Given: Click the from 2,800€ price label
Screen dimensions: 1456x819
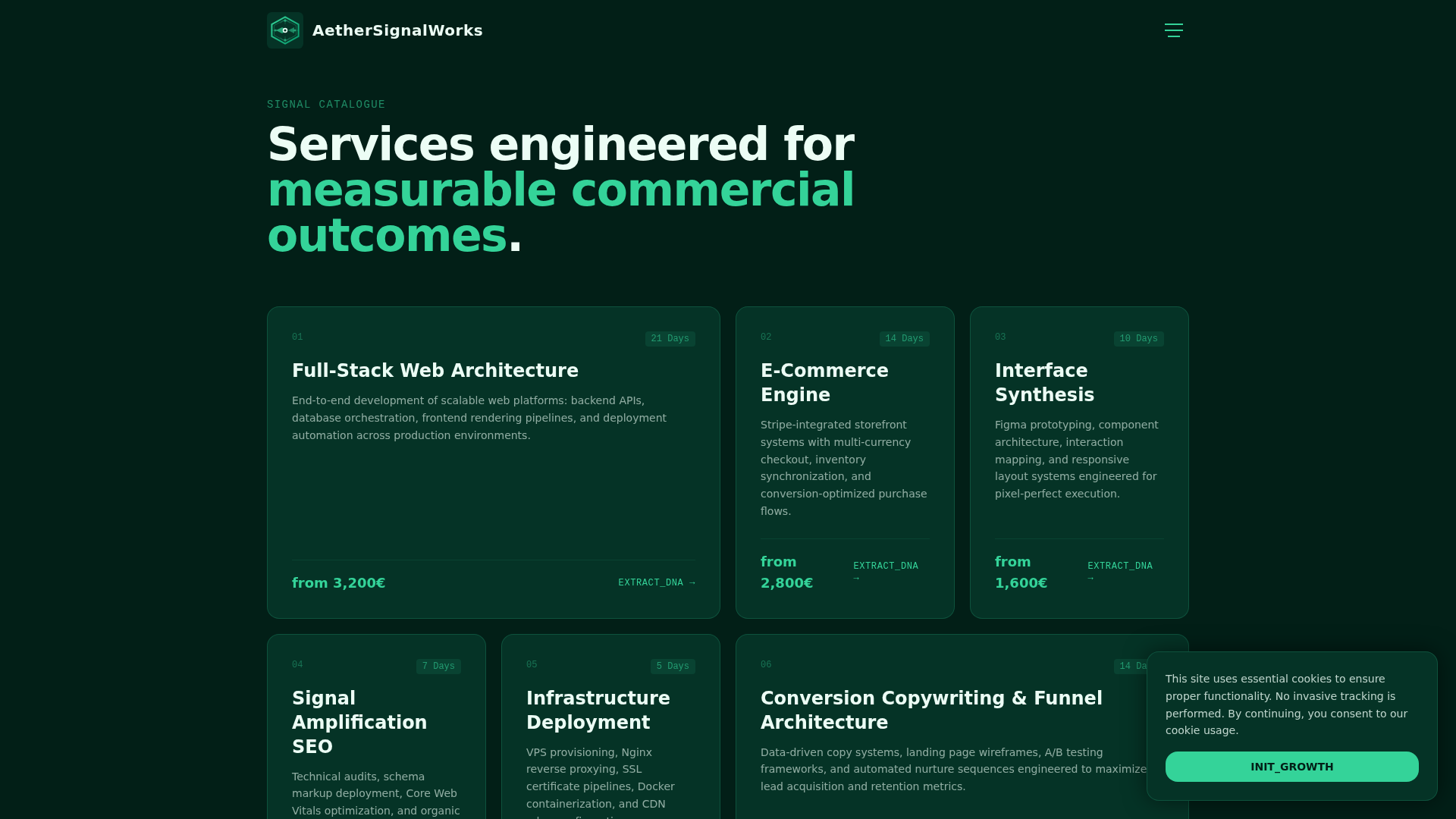Looking at the screenshot, I should click(786, 573).
